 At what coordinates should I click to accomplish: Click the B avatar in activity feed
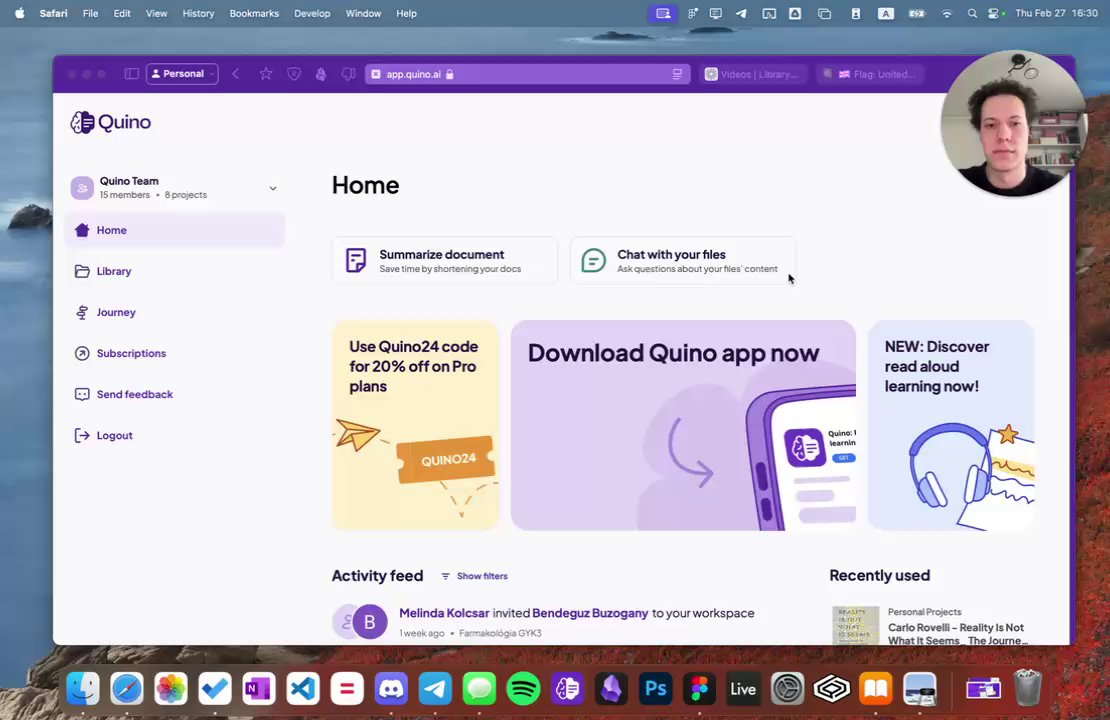[370, 622]
